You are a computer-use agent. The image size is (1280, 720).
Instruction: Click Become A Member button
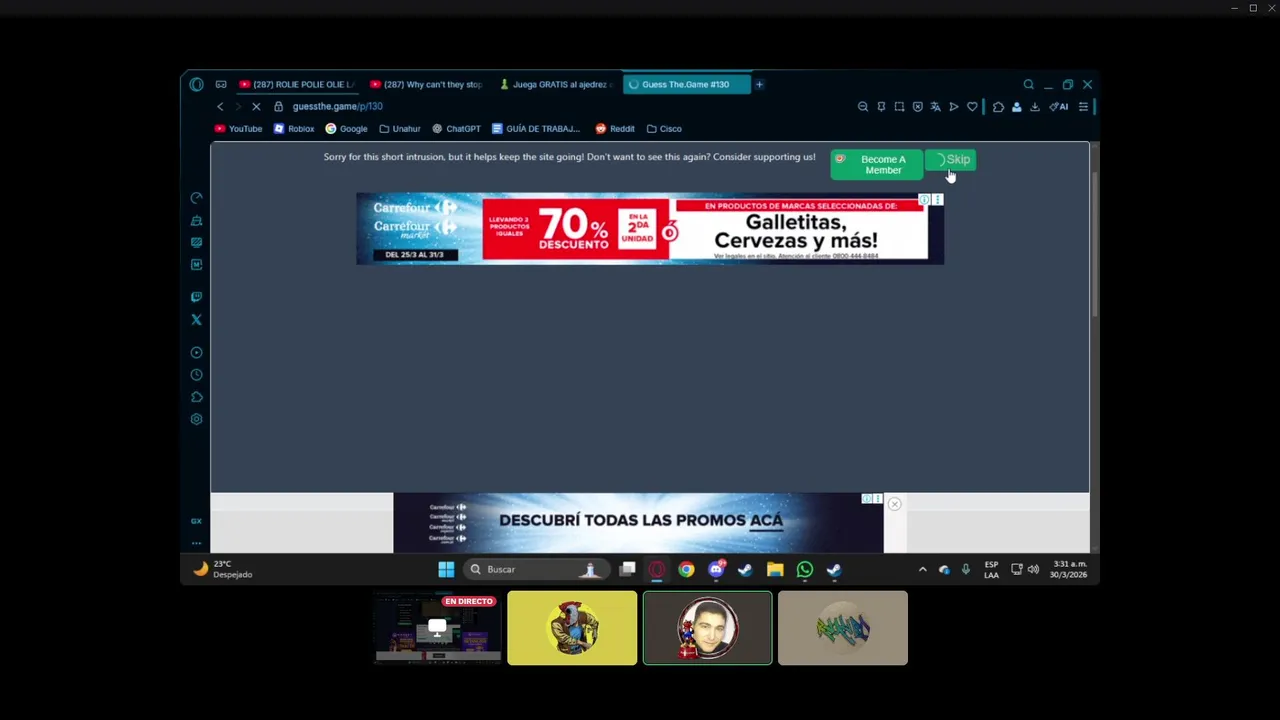[876, 165]
